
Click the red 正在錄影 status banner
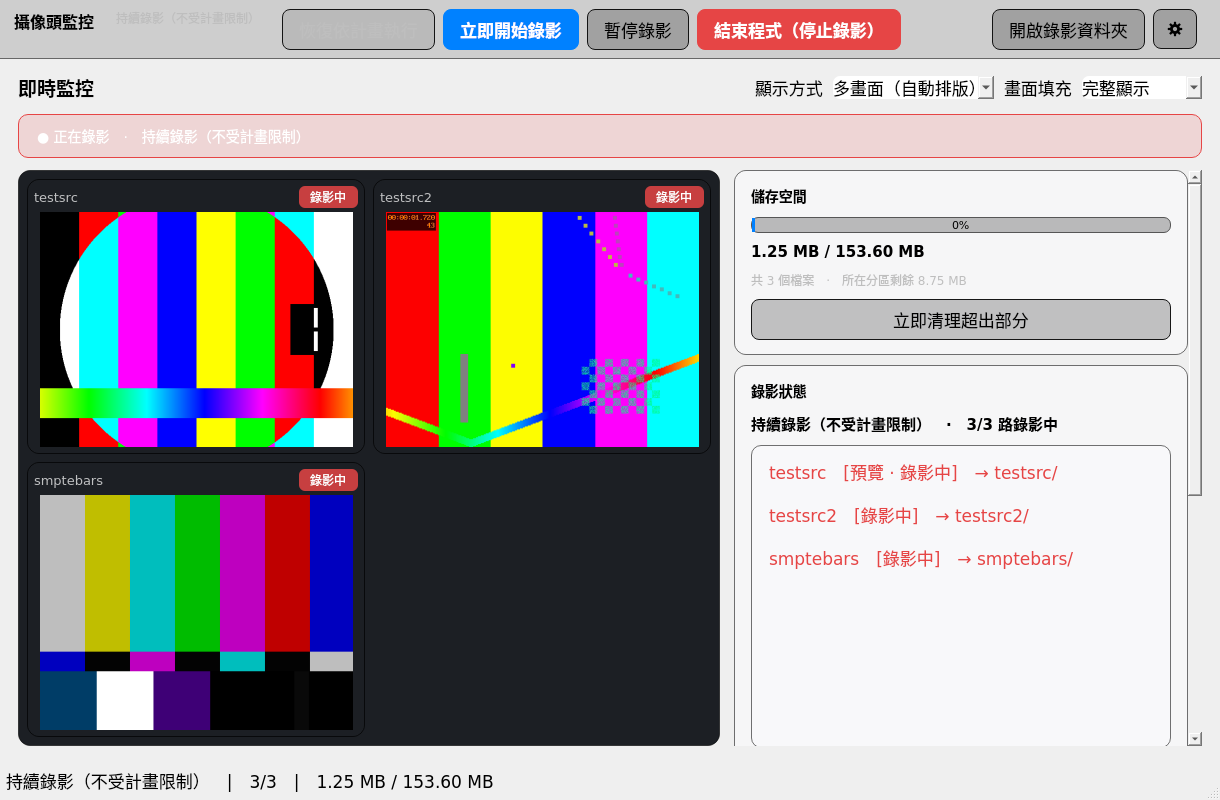pos(610,136)
